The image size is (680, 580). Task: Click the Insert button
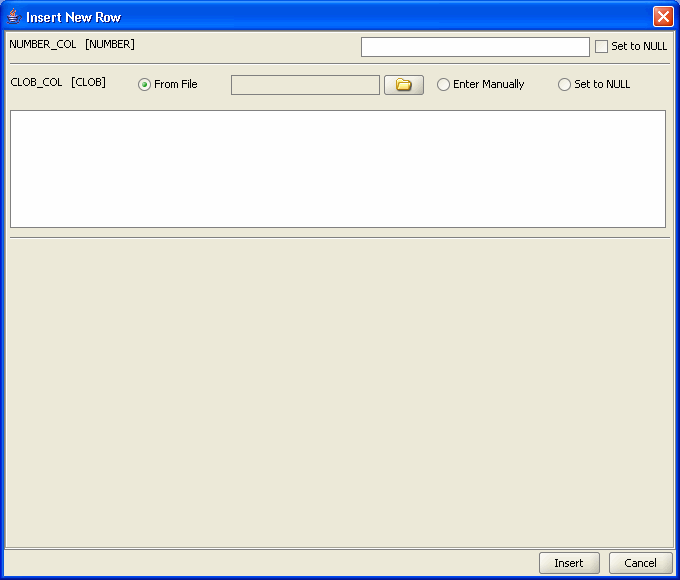click(569, 563)
